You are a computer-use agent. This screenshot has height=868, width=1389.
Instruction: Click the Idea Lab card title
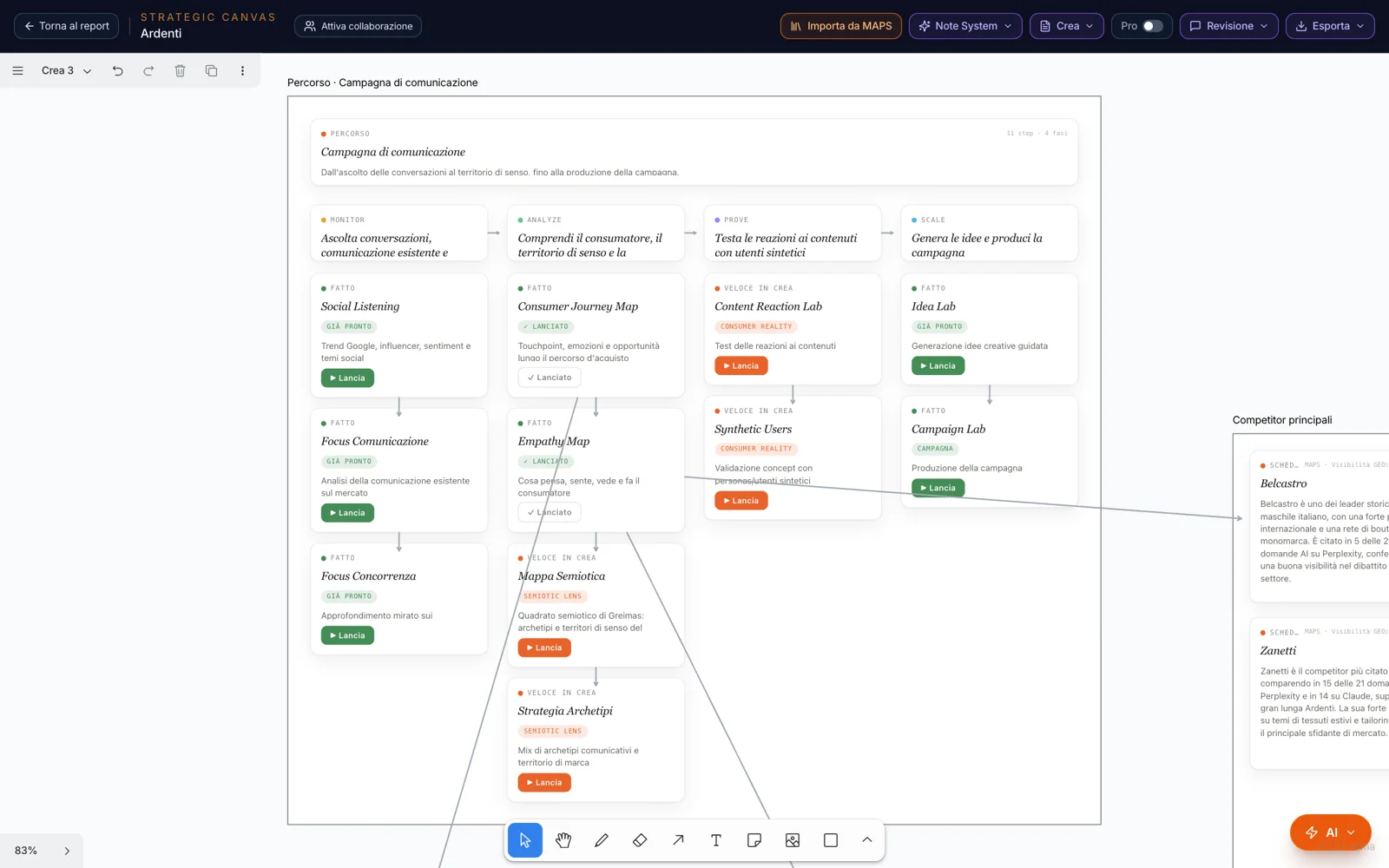(933, 306)
